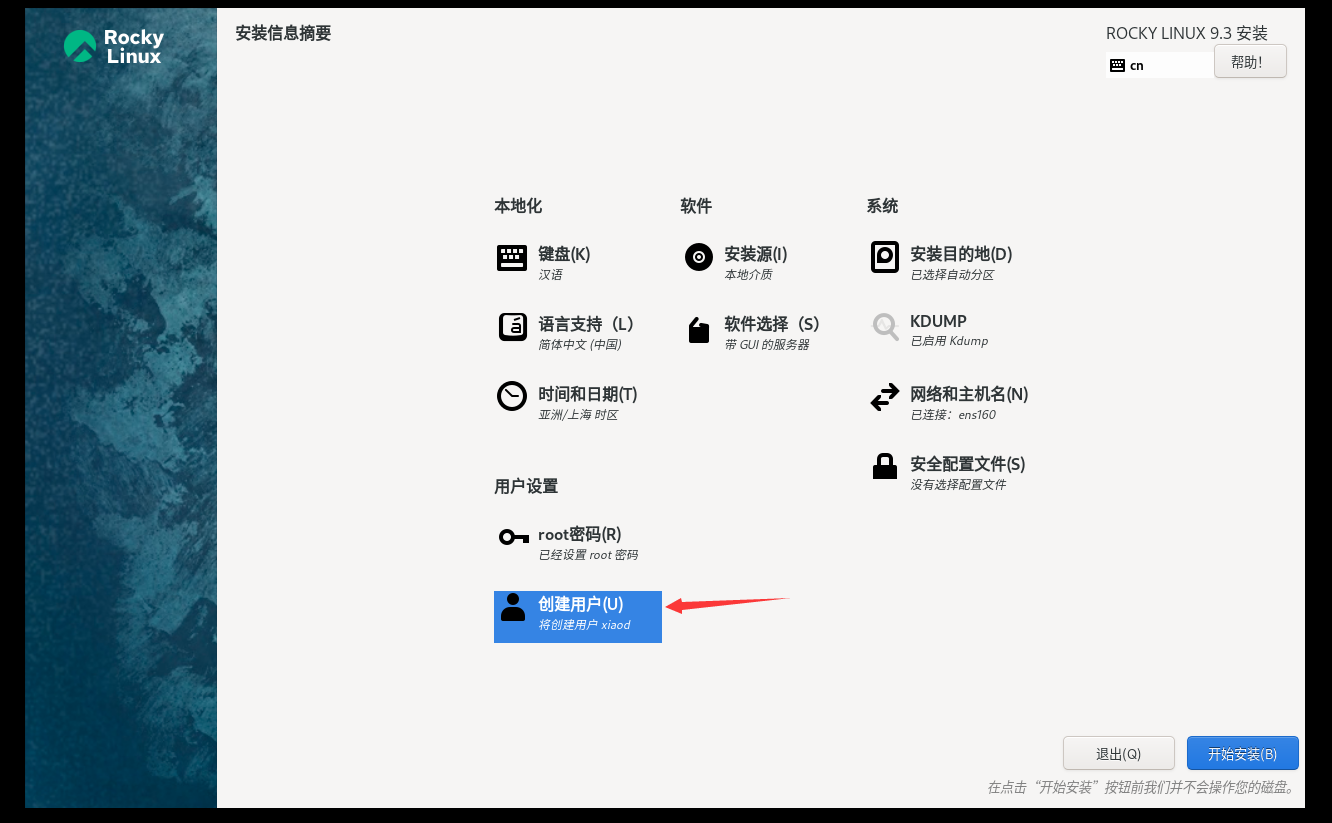Open the Security Profile lock icon
The image size is (1332, 823).
point(885,466)
